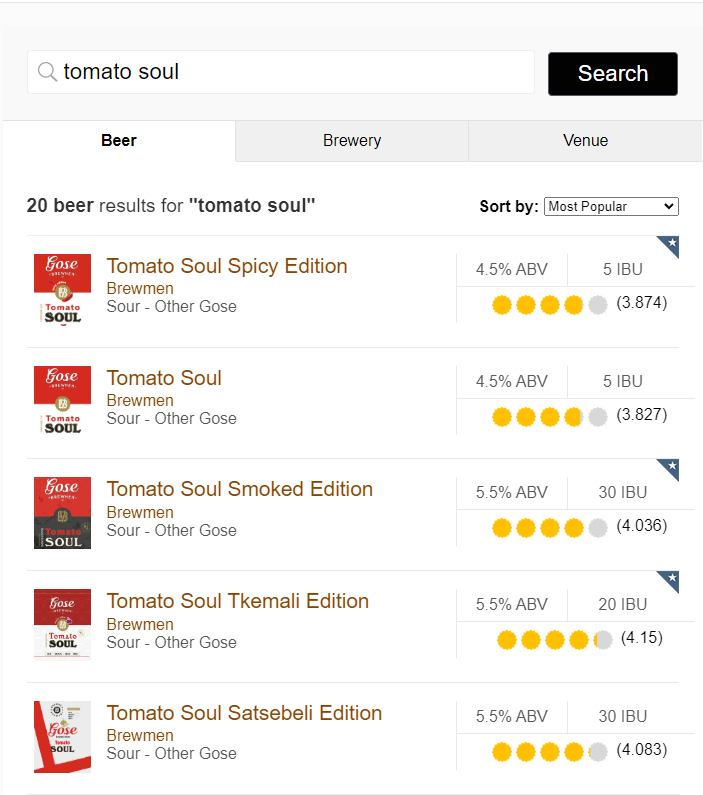Open the Sort by Most Popular dropdown
Image resolution: width=703 pixels, height=795 pixels.
[x=611, y=206]
